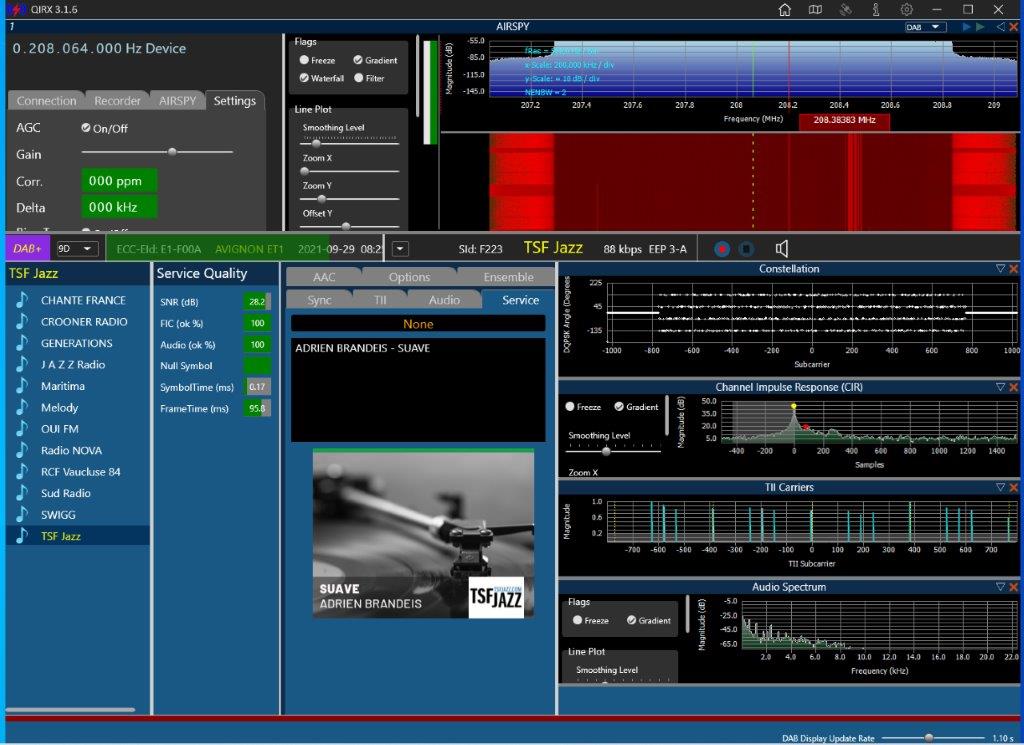Click the spectrum Smoothing Level slider

(x=350, y=142)
